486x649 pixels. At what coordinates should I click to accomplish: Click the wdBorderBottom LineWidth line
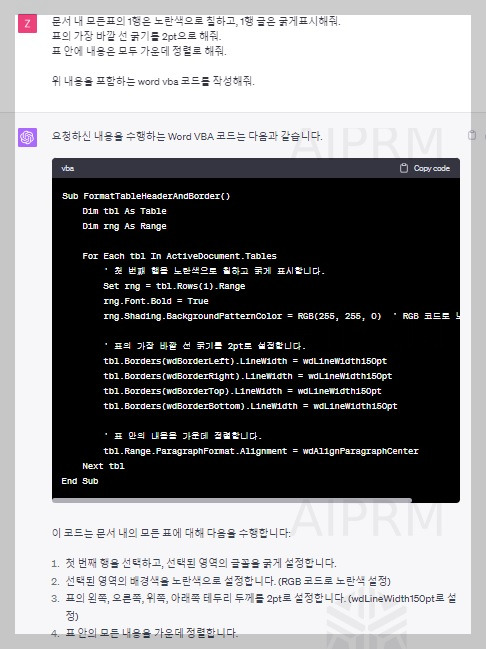click(250, 406)
